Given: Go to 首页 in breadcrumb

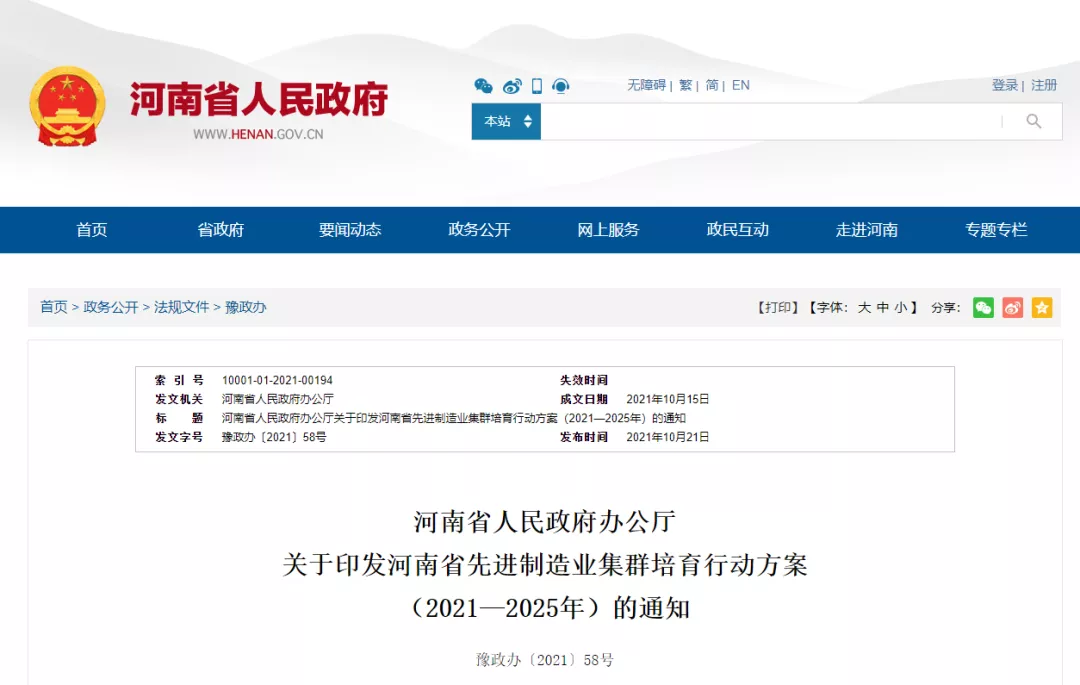Looking at the screenshot, I should pyautogui.click(x=54, y=307).
